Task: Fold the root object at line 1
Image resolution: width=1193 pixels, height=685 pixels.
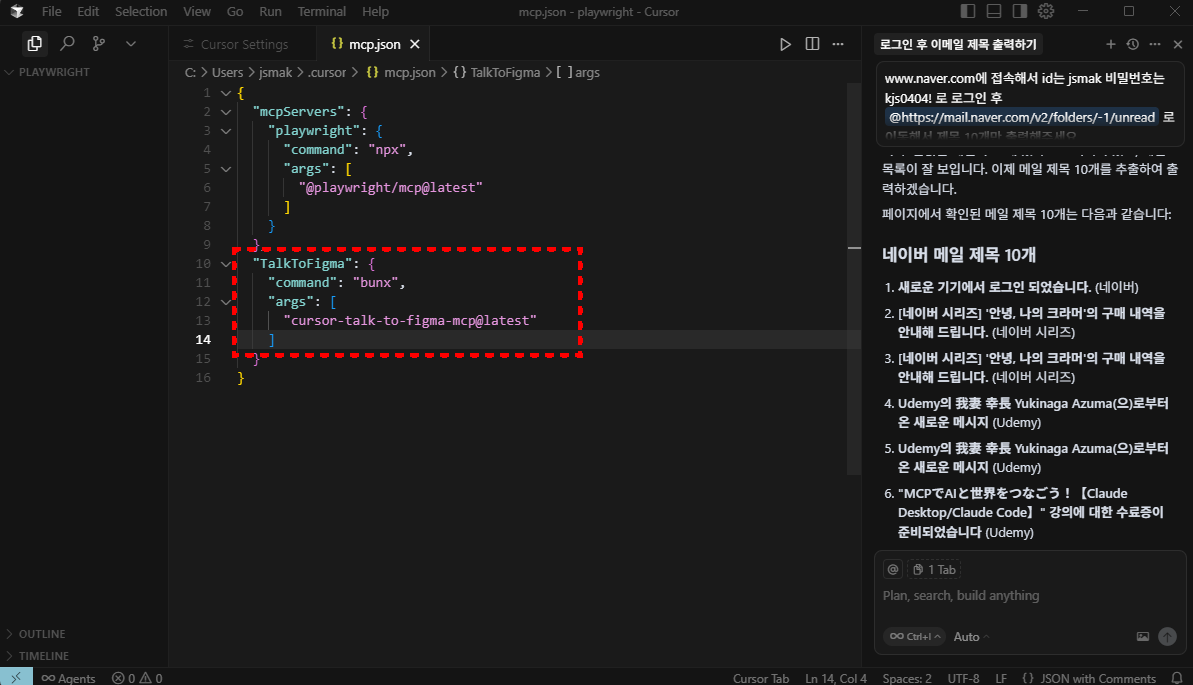Action: (x=226, y=93)
